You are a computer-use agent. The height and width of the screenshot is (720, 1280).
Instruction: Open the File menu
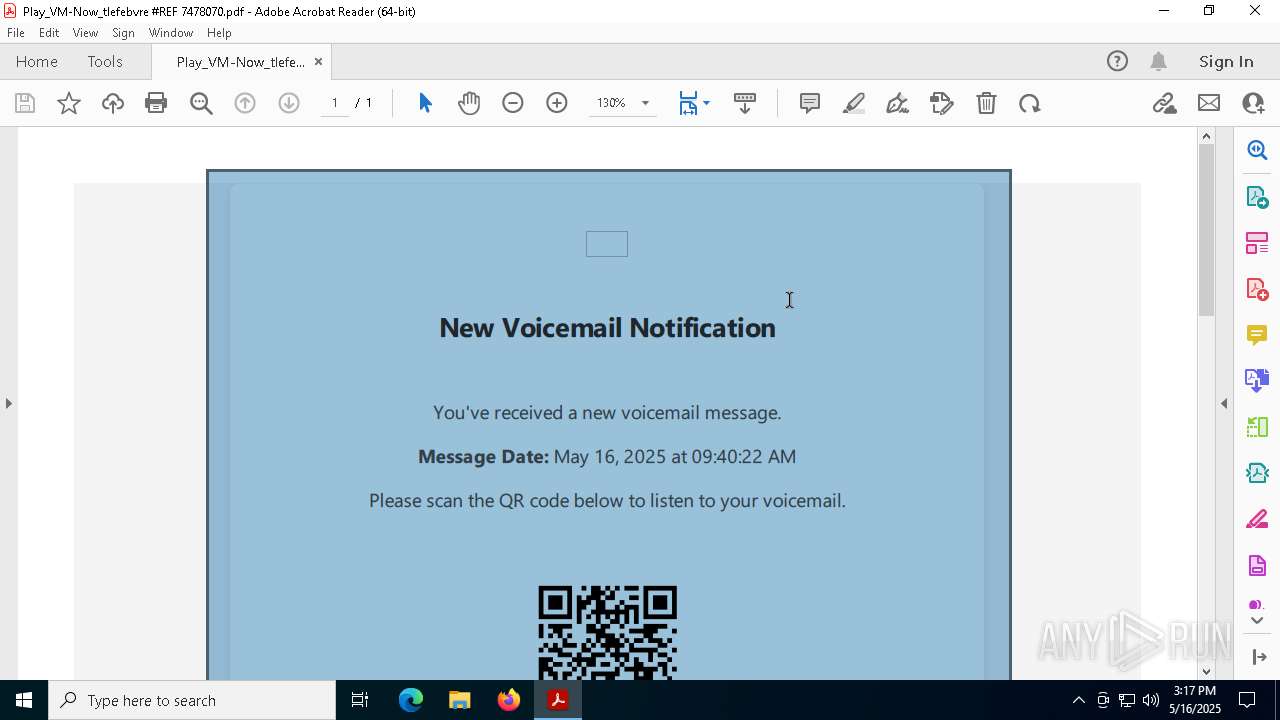tap(16, 33)
